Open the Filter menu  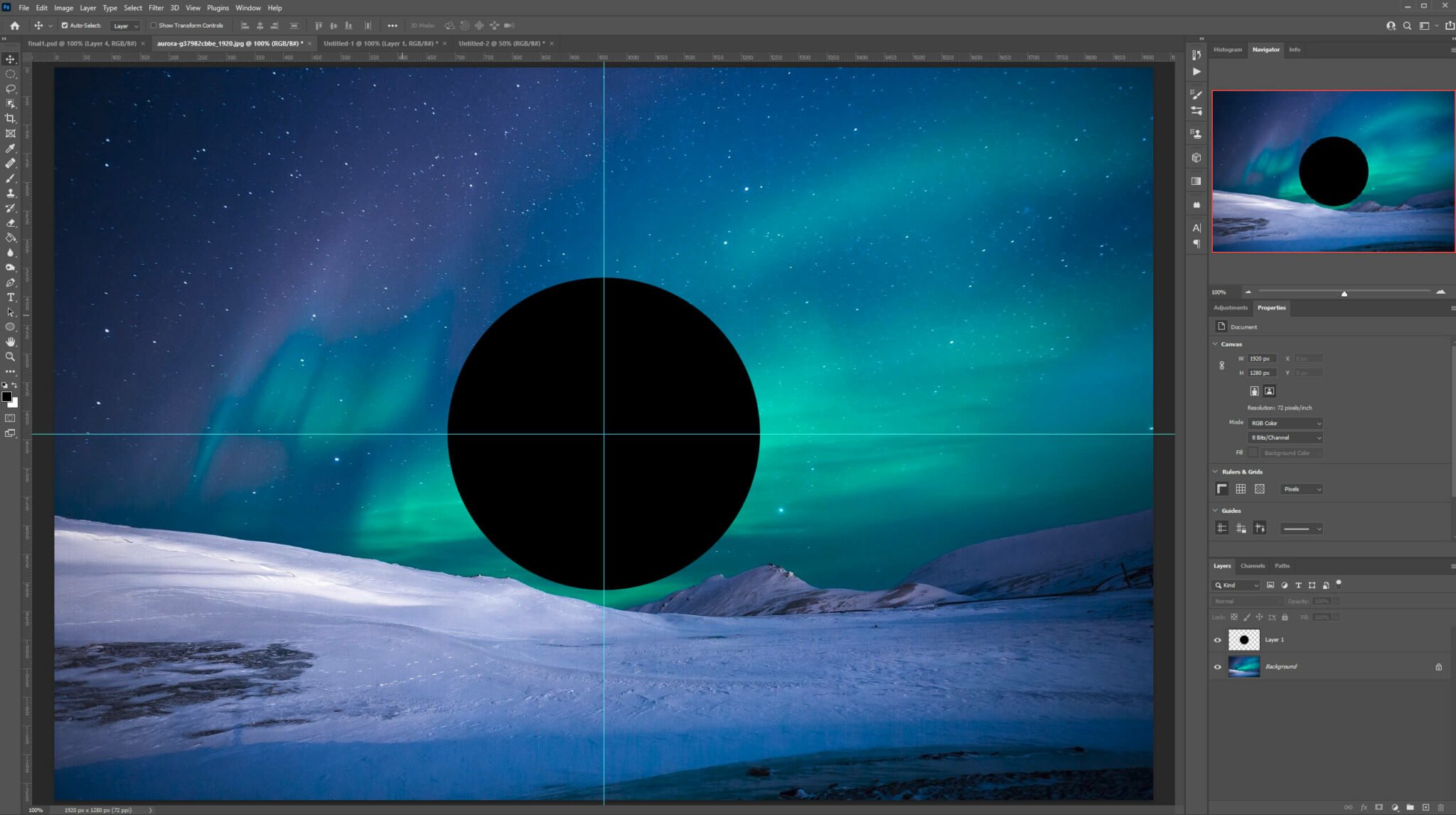click(x=156, y=8)
